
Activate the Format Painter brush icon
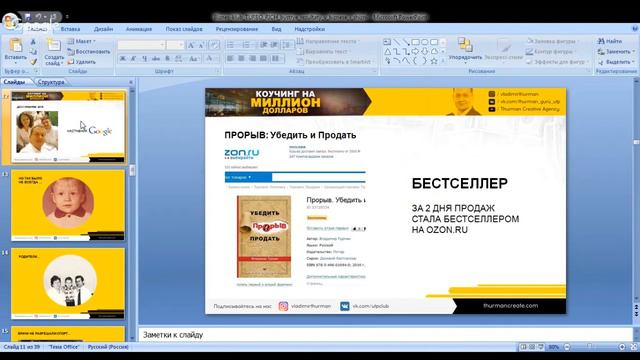point(33,62)
